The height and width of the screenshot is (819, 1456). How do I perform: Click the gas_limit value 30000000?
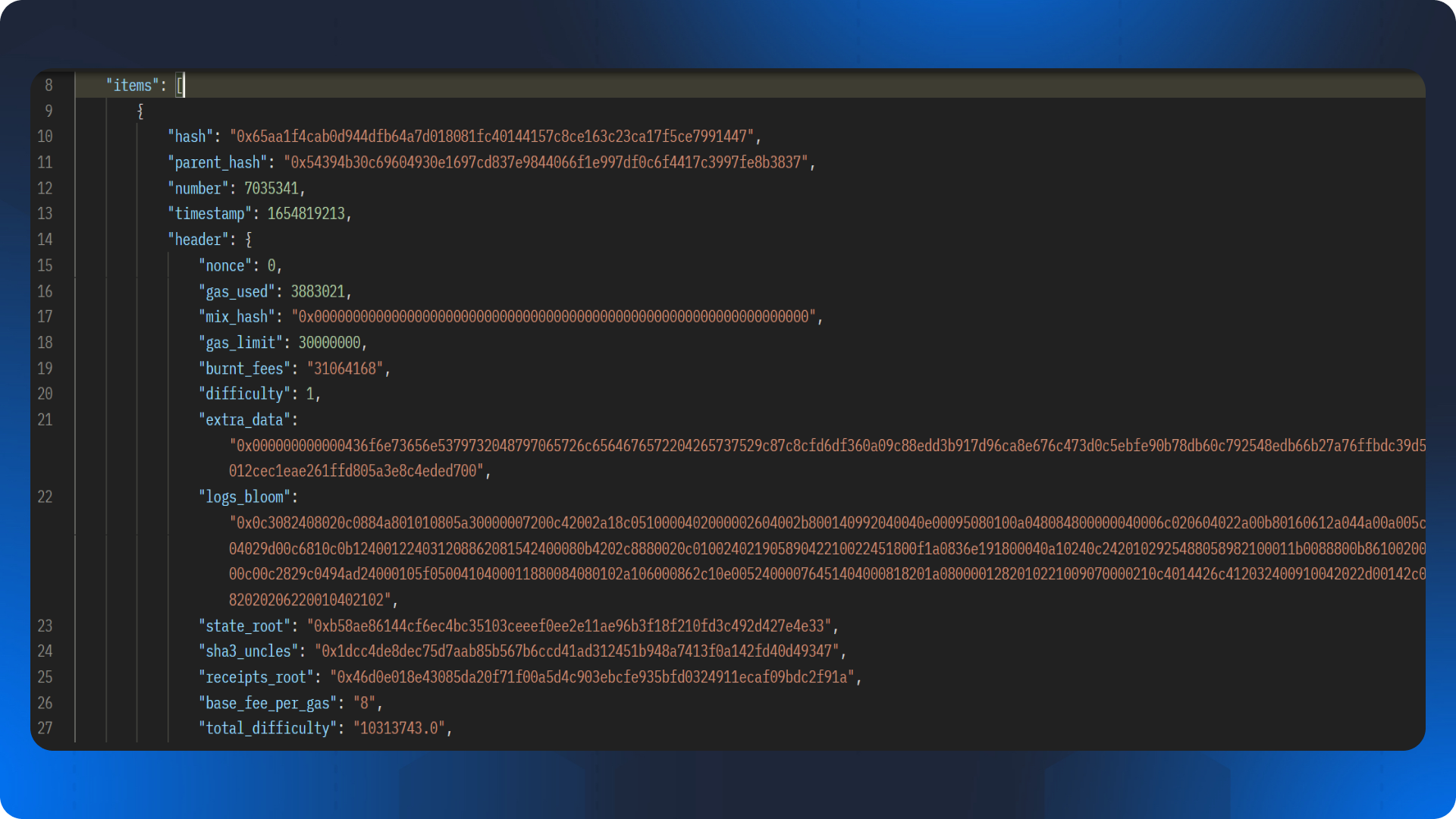329,343
